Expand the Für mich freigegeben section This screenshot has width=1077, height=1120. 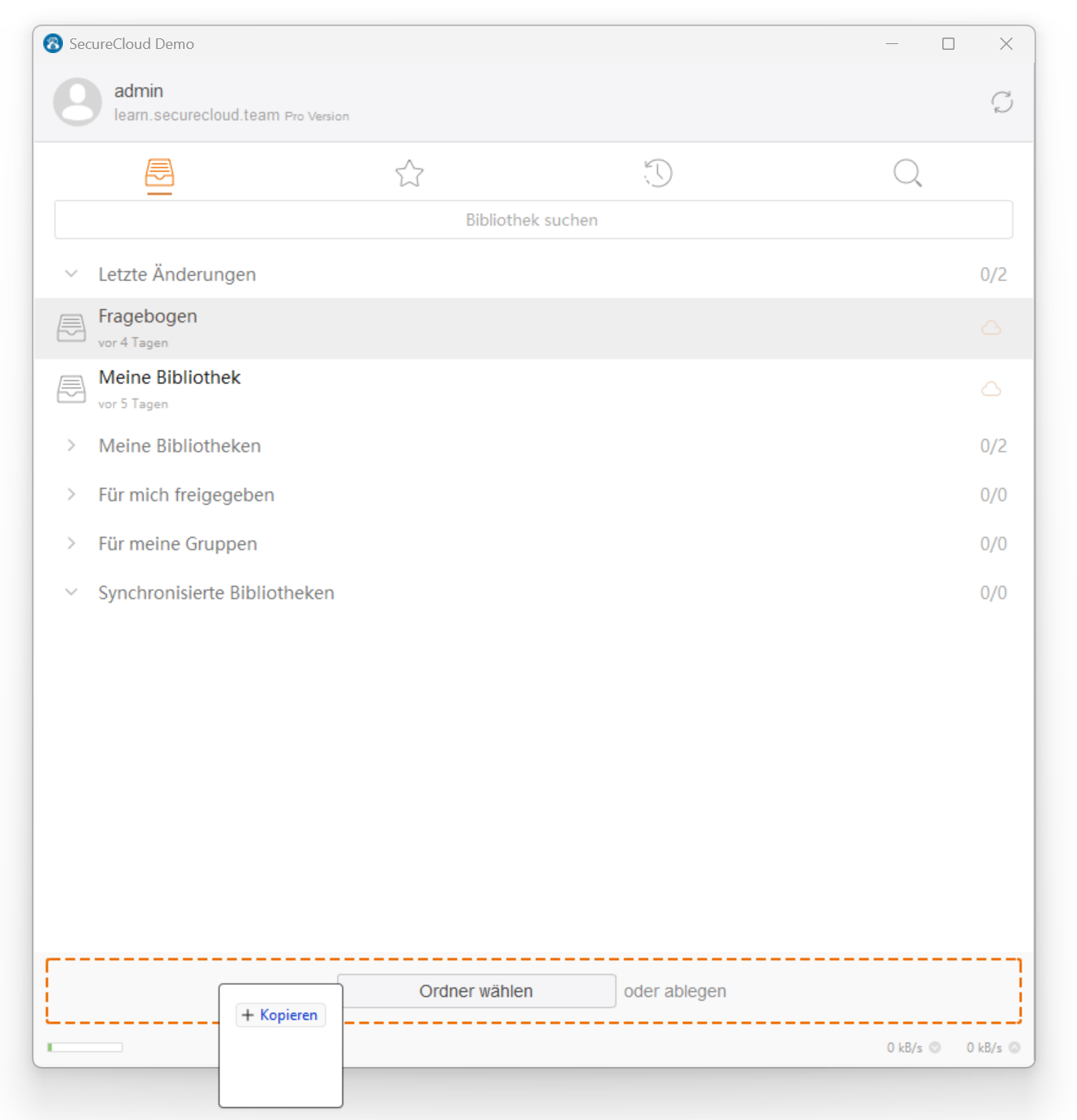[71, 495]
